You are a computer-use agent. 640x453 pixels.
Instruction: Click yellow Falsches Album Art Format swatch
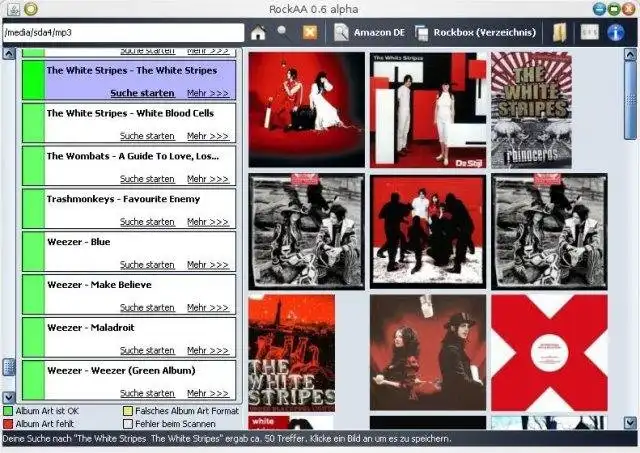click(128, 411)
